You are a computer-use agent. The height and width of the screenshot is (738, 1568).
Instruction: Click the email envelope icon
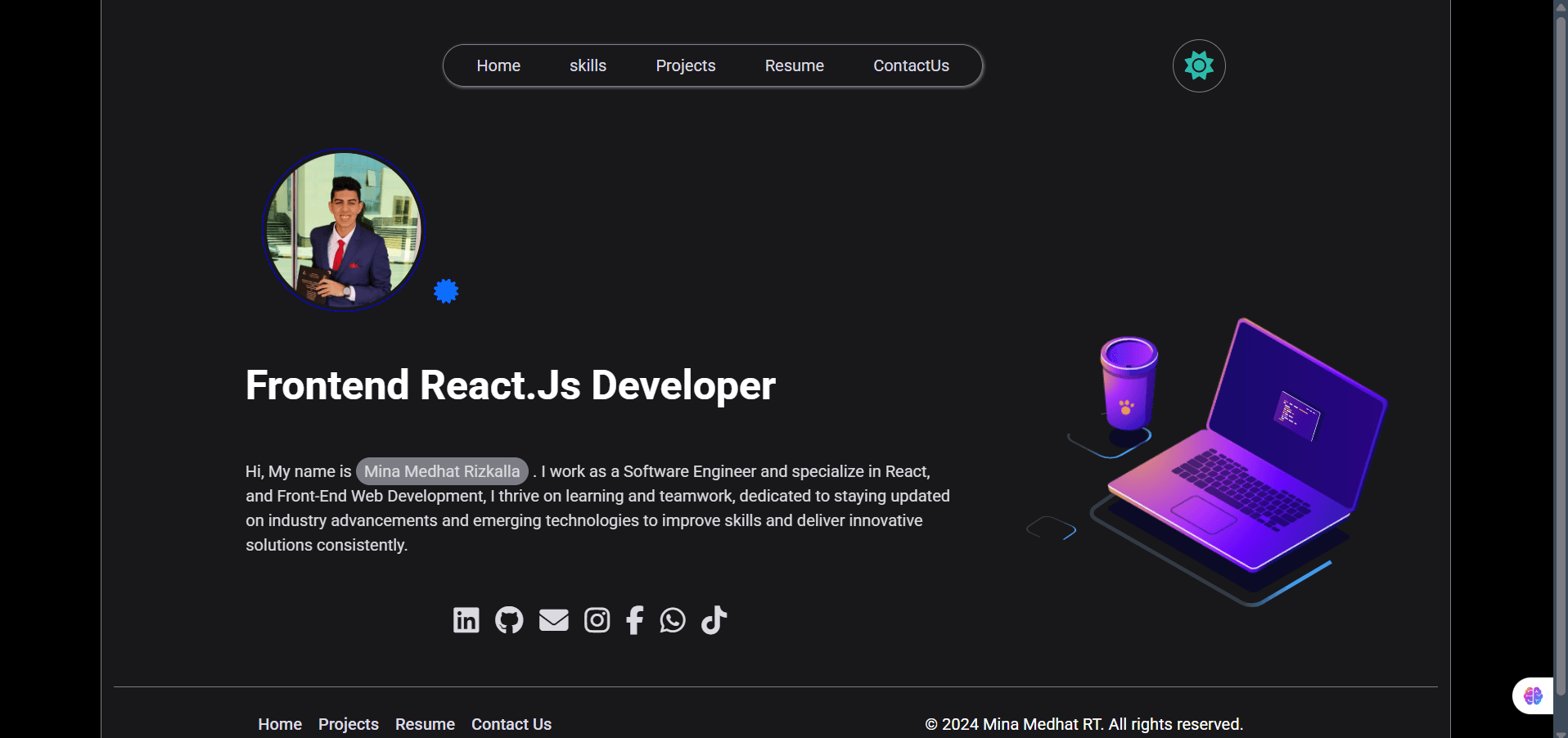[554, 620]
